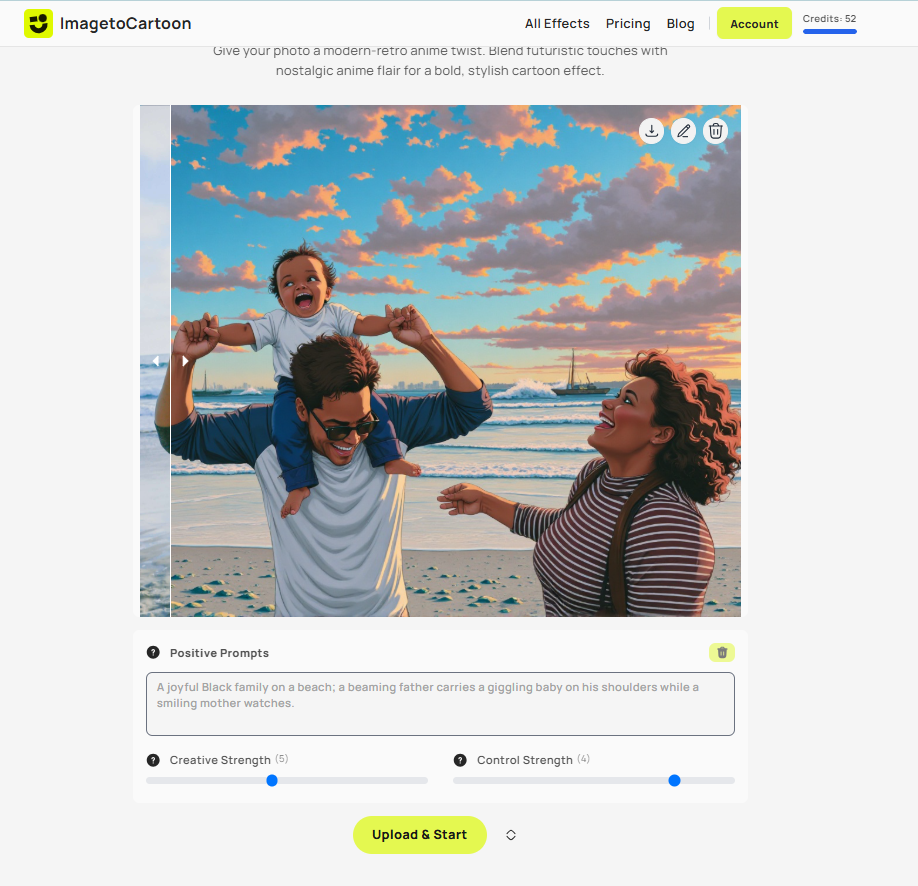Delete the generated image with trash icon
The height and width of the screenshot is (886, 918).
(715, 131)
